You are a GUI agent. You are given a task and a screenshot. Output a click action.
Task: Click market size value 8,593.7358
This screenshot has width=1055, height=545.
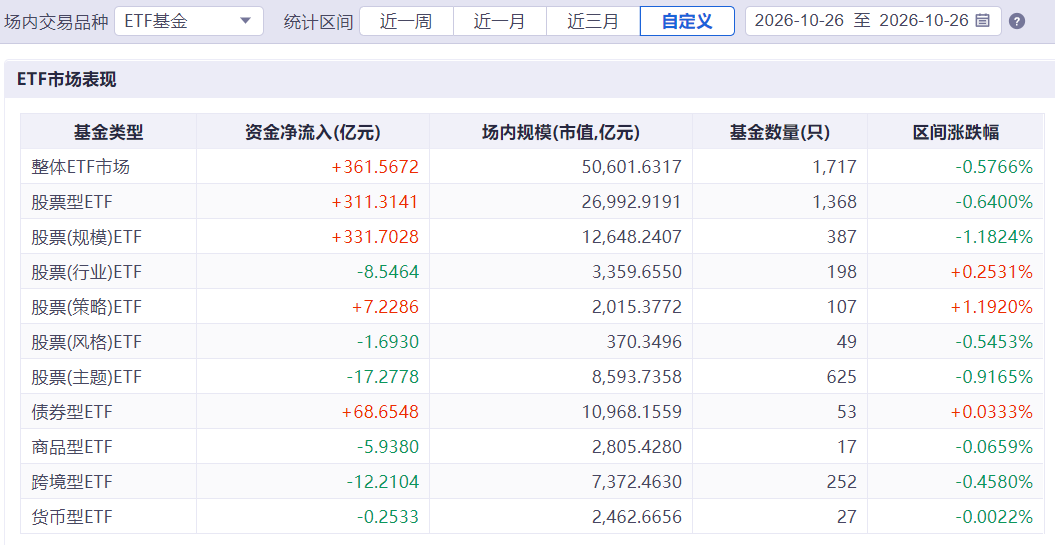637,377
